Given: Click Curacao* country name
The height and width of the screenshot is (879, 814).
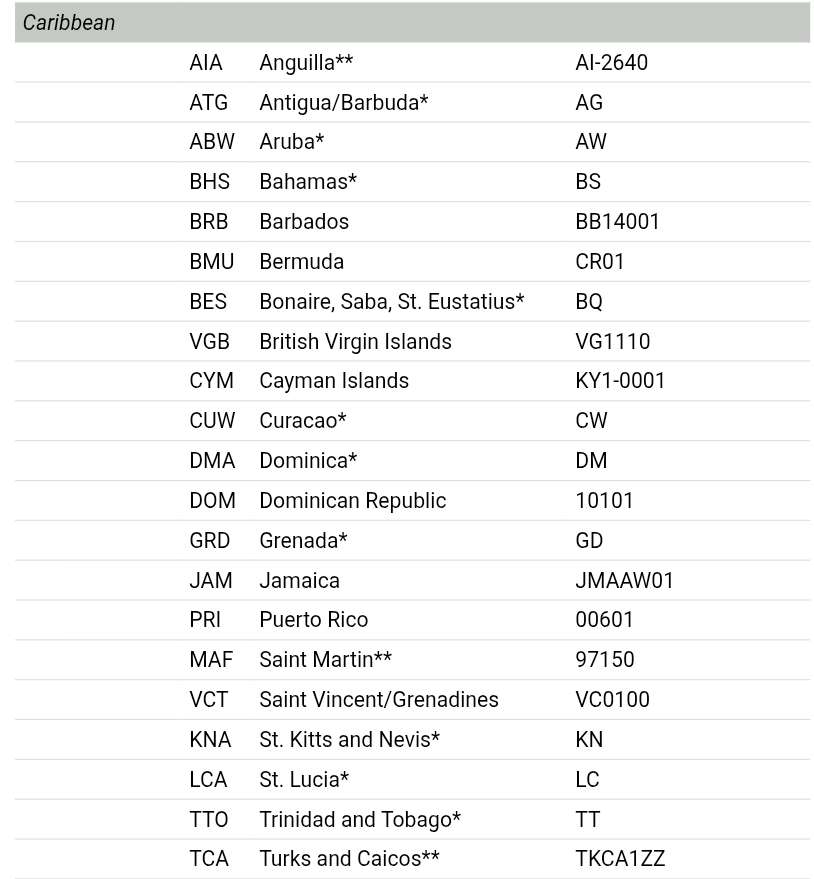Looking at the screenshot, I should pos(302,421).
